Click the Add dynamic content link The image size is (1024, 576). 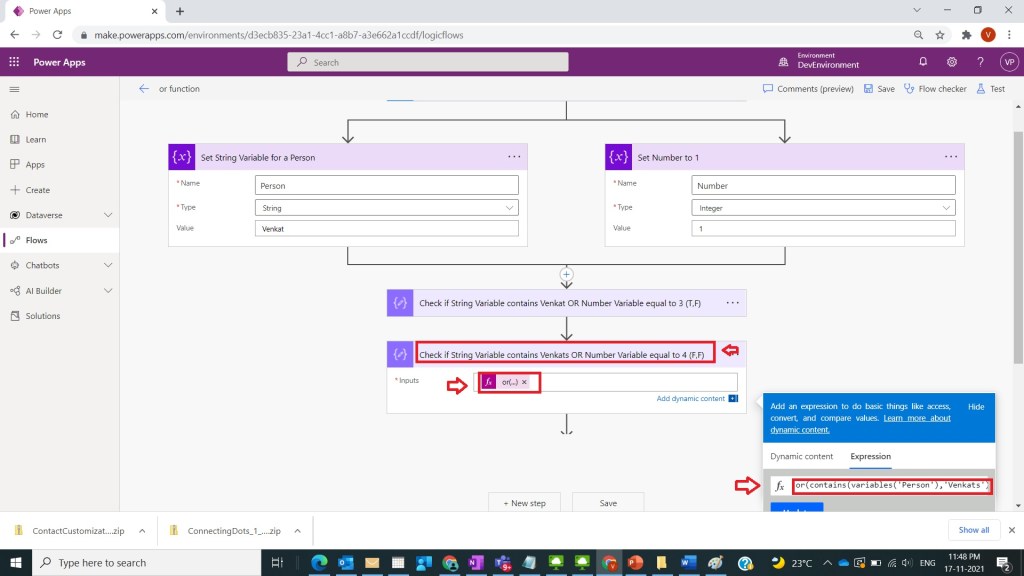point(690,399)
